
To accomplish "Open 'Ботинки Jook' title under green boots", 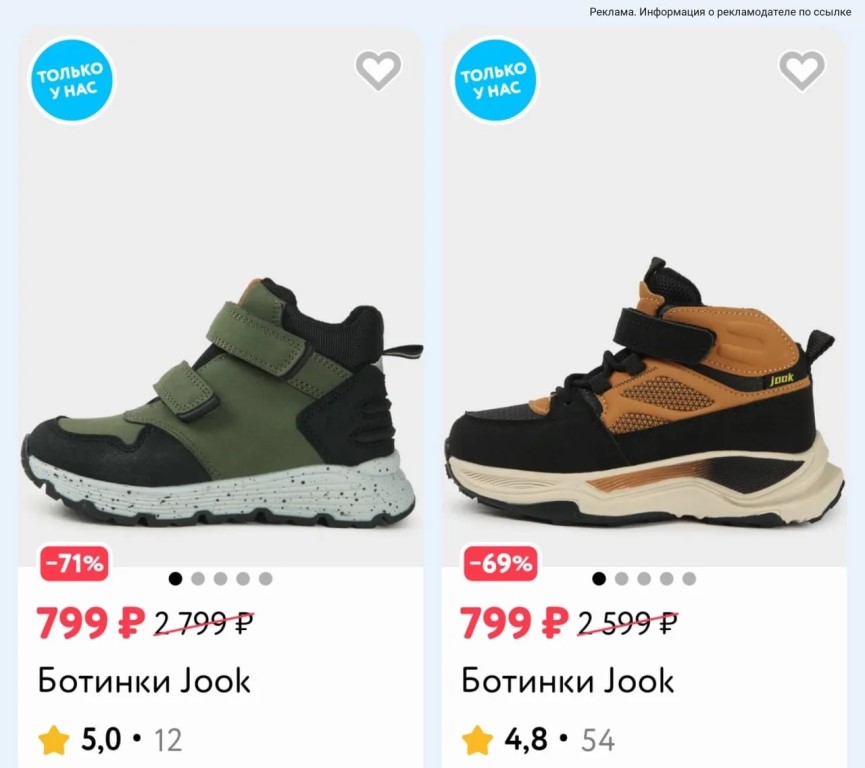I will coord(144,681).
